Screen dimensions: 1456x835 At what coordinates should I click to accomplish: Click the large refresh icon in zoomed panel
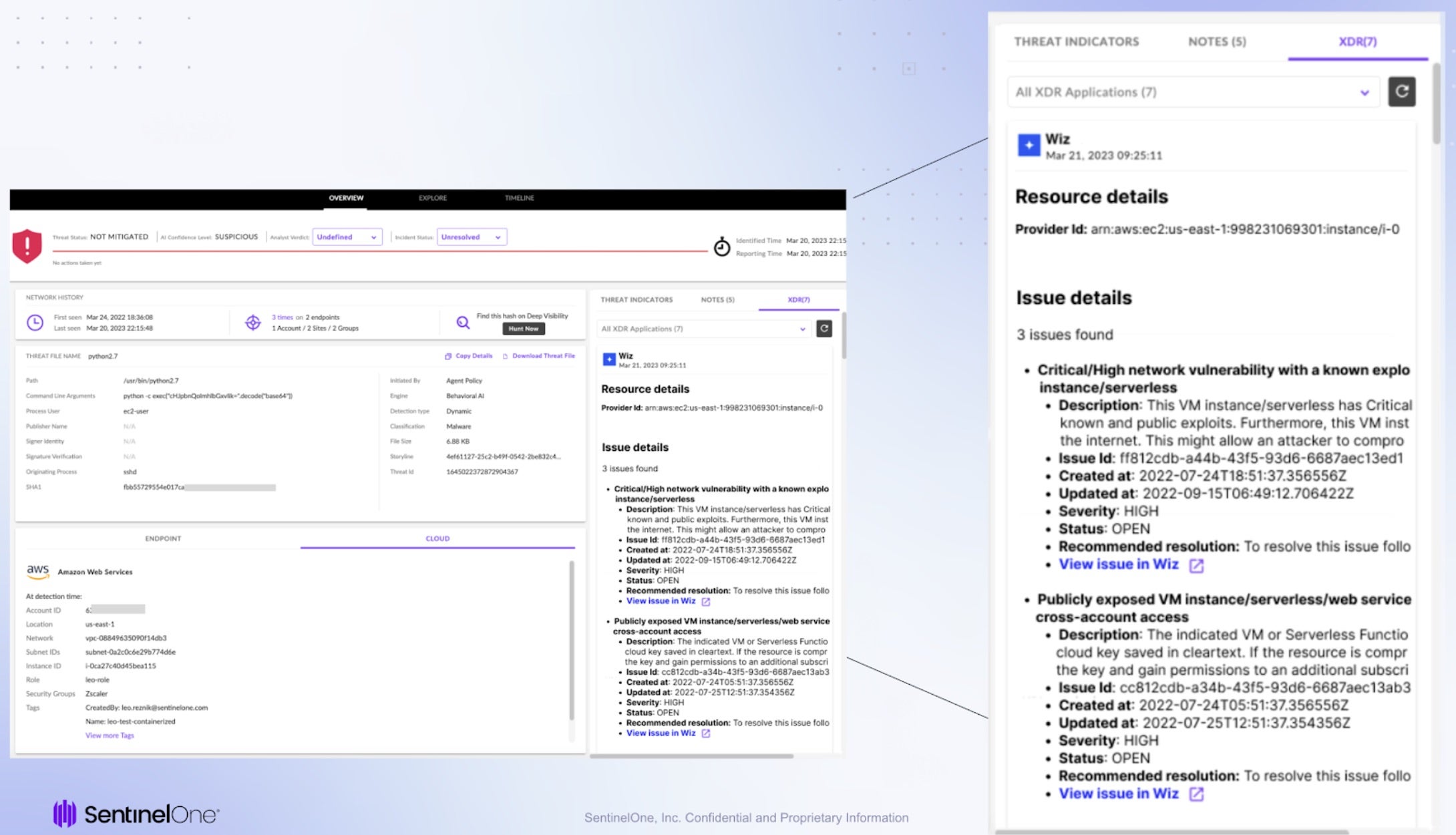pos(1401,92)
